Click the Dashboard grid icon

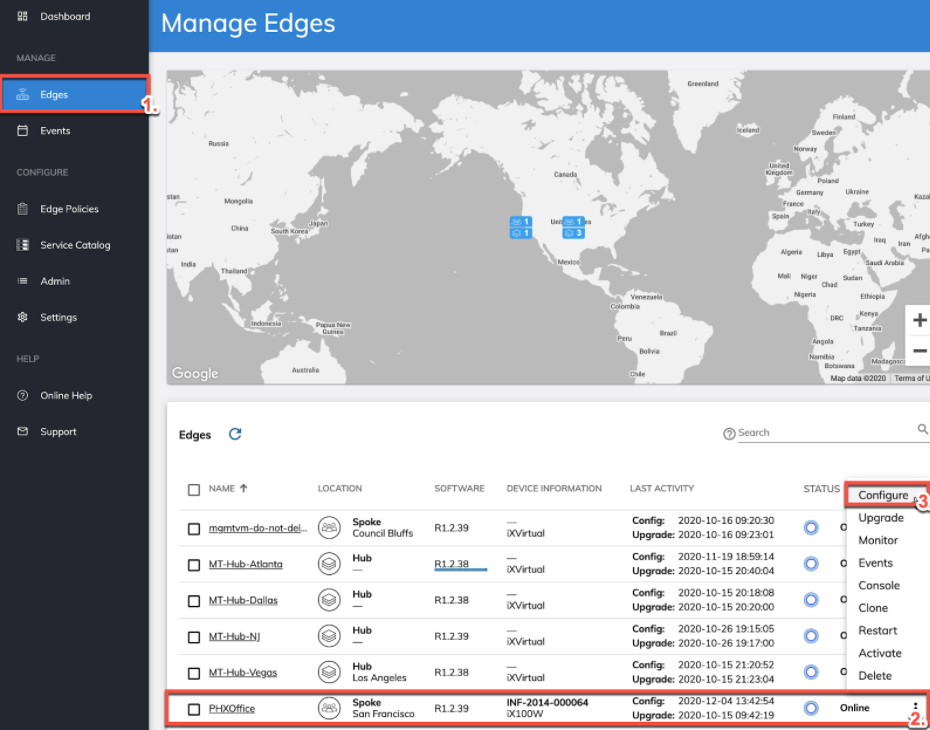23,17
